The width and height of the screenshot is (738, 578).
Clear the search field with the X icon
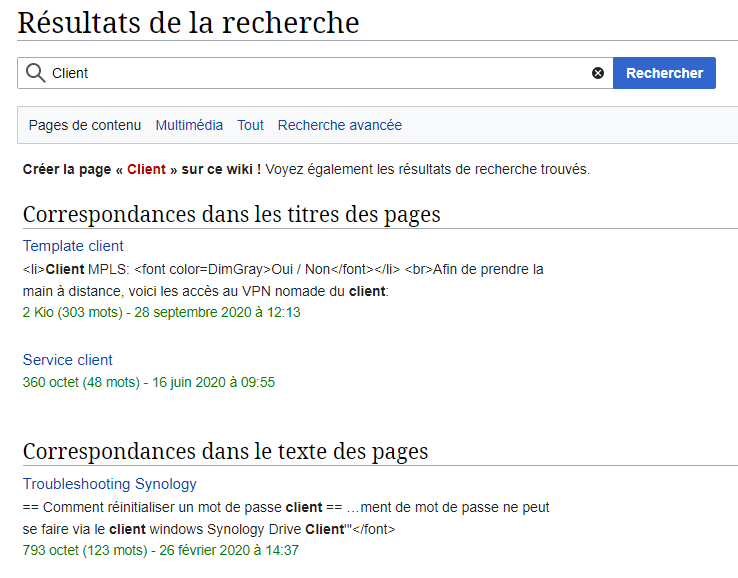pyautogui.click(x=598, y=73)
